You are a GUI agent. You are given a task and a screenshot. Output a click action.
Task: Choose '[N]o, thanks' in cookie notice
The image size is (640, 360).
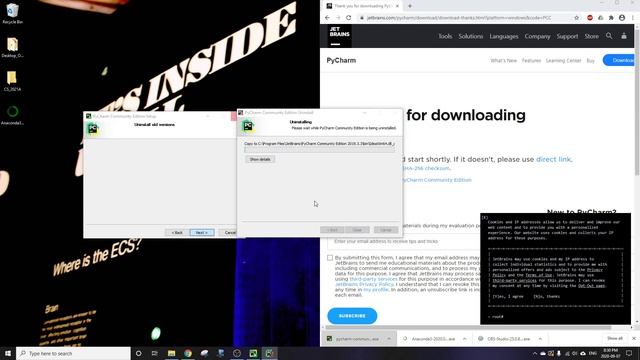click(x=547, y=297)
